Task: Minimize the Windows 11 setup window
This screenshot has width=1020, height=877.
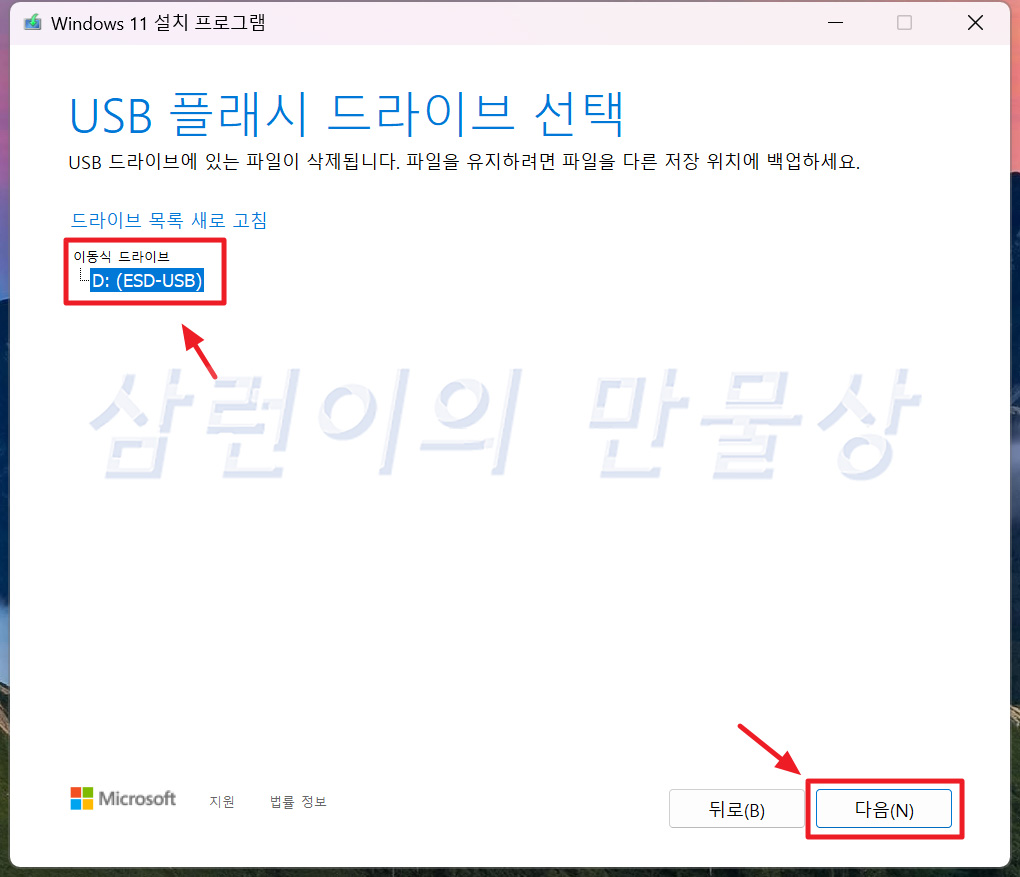Action: (835, 23)
